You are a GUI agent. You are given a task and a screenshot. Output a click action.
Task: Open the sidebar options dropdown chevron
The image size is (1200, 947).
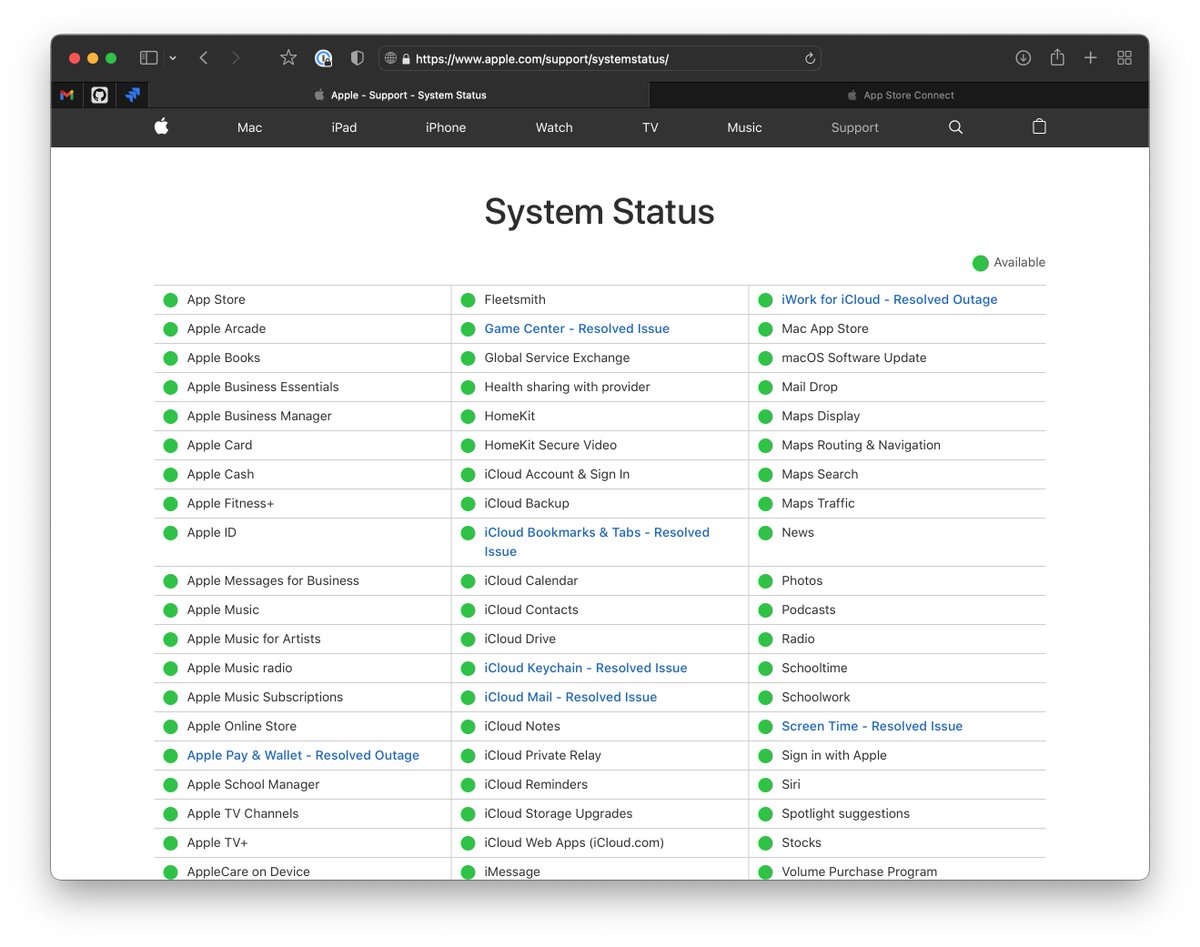173,58
